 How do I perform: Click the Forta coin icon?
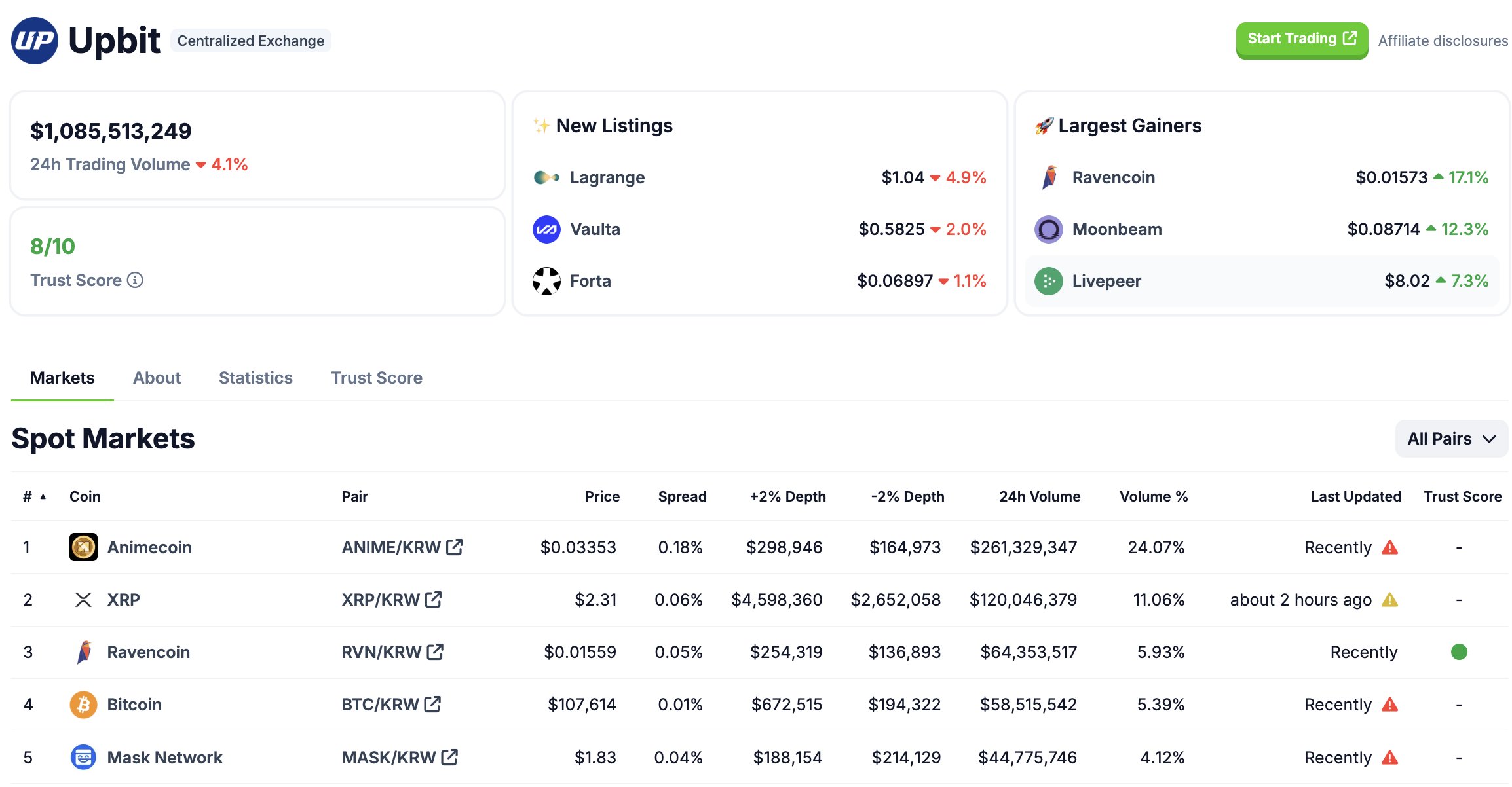click(546, 281)
